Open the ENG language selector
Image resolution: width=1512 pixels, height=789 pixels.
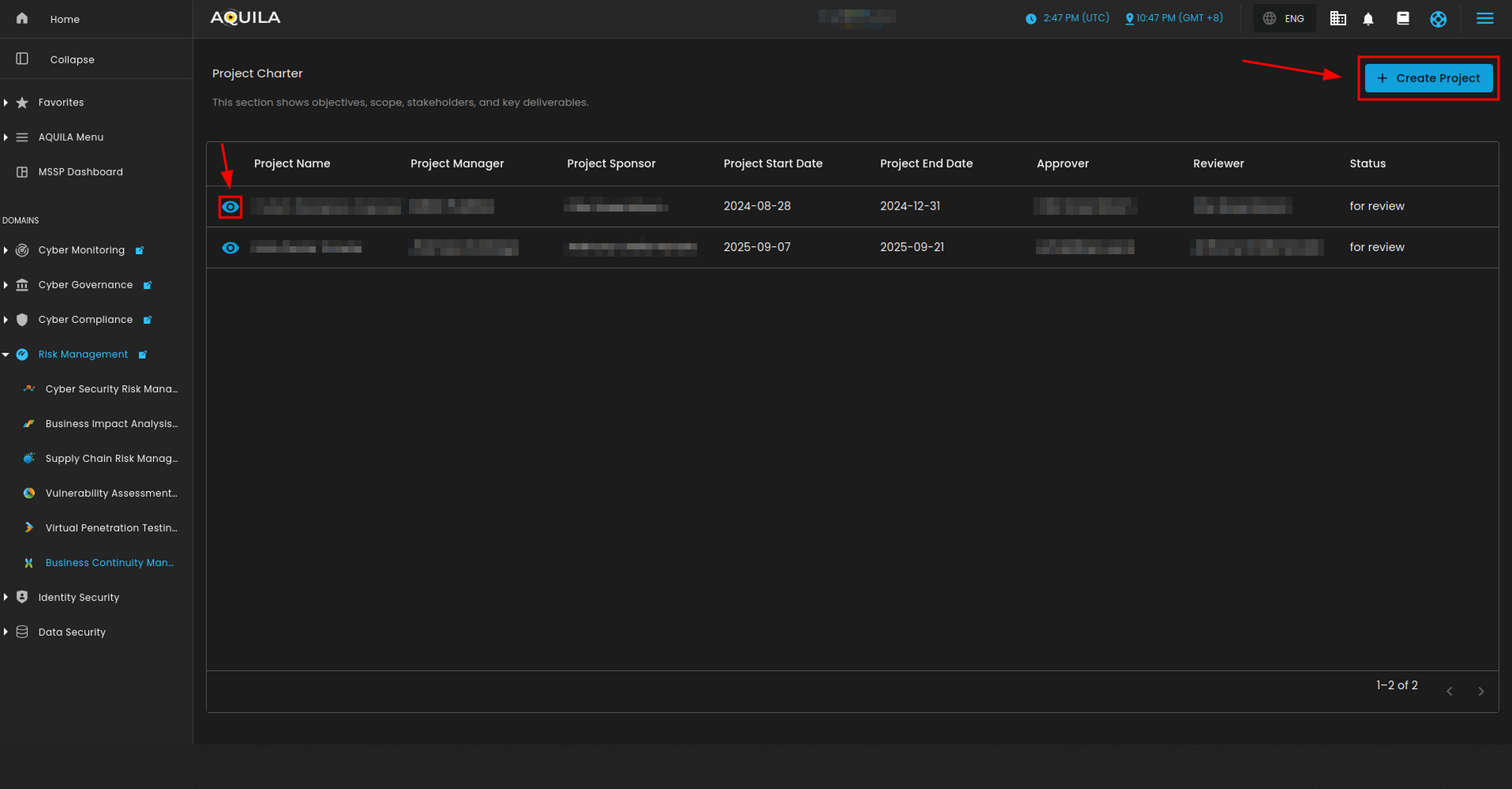pos(1284,19)
